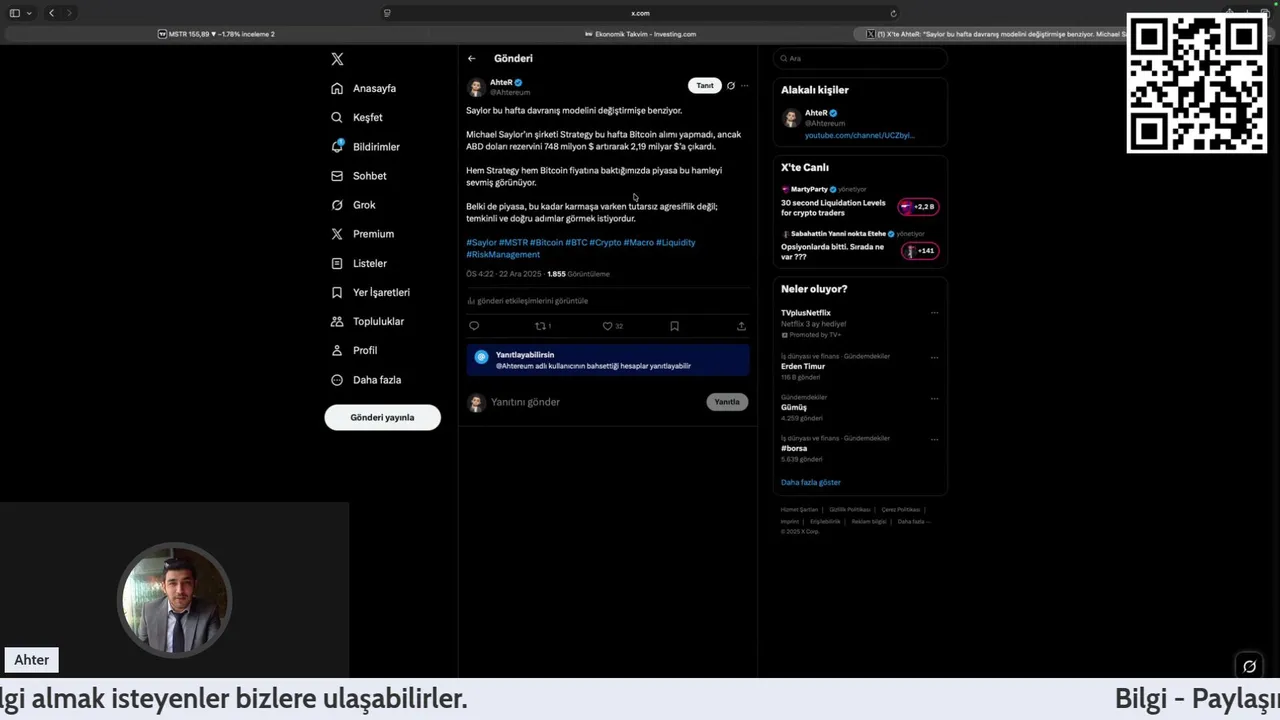Viewport: 1280px width, 720px height.
Task: Click the Topluluklar communities icon
Action: point(337,321)
